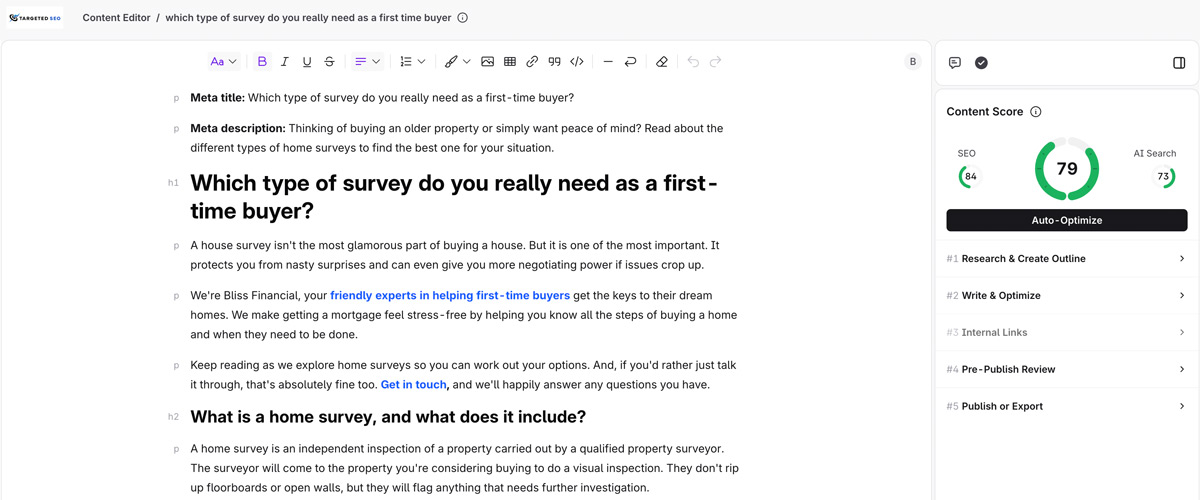Click the Targeted SEO logo

pos(35,18)
